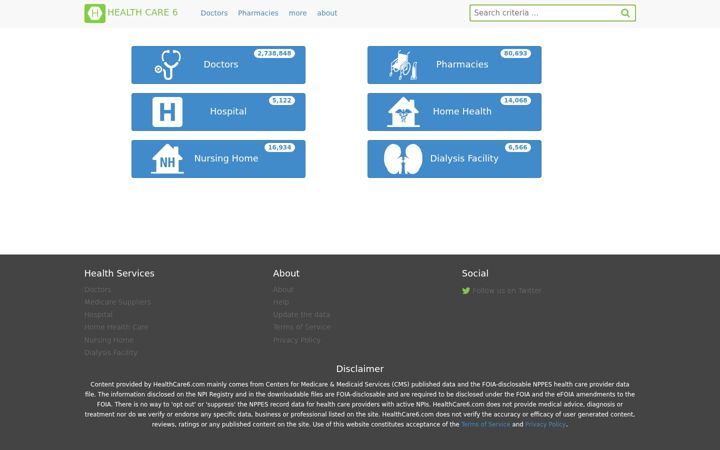720x450 pixels.
Task: Follow the footer Dialysis Facility link
Action: pyautogui.click(x=111, y=352)
